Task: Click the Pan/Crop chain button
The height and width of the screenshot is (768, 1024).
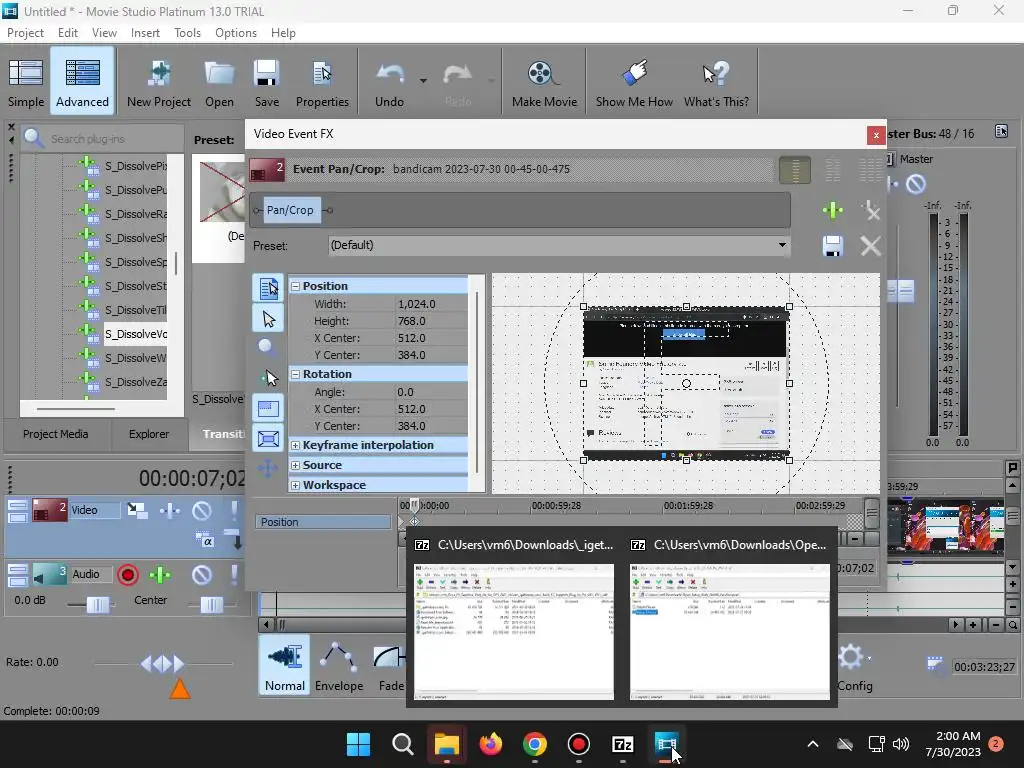Action: [290, 210]
